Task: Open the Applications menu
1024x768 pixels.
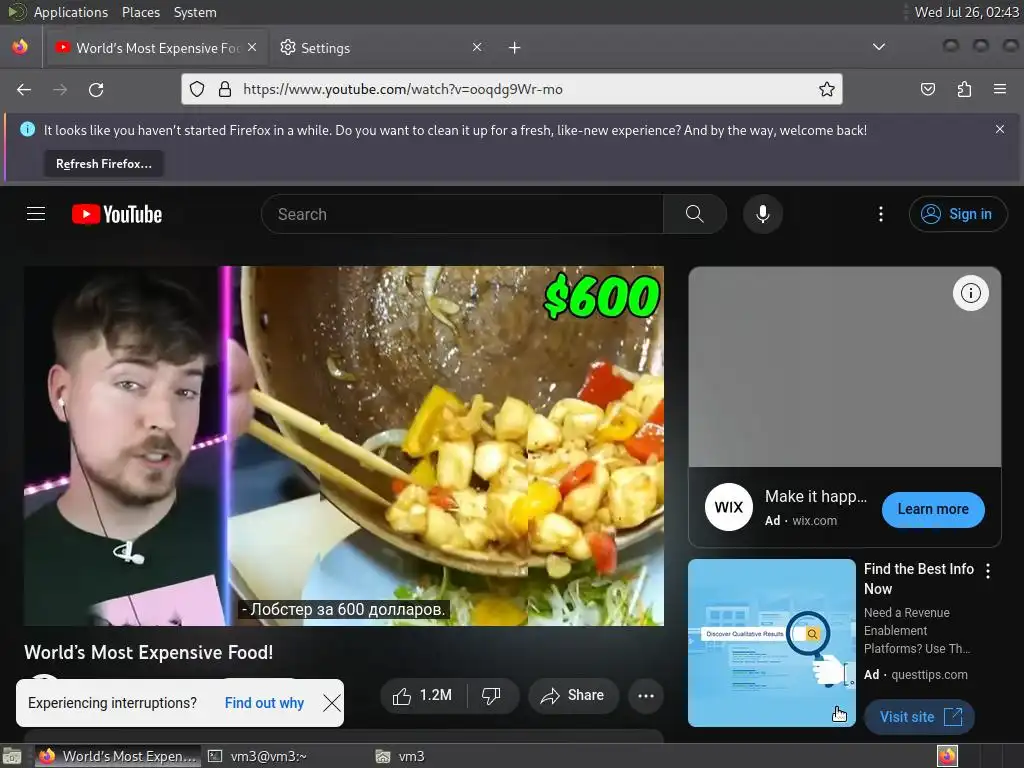Action: click(x=71, y=12)
